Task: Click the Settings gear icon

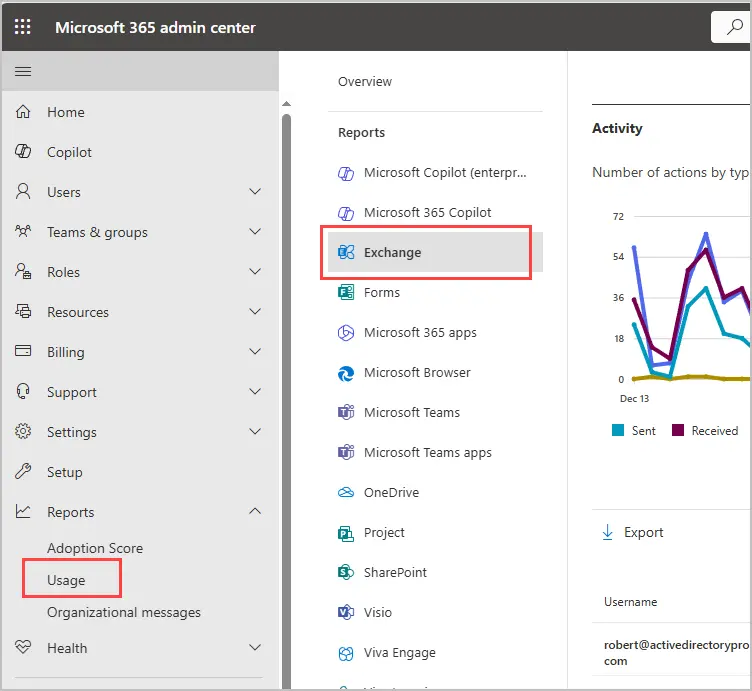Action: click(x=23, y=431)
